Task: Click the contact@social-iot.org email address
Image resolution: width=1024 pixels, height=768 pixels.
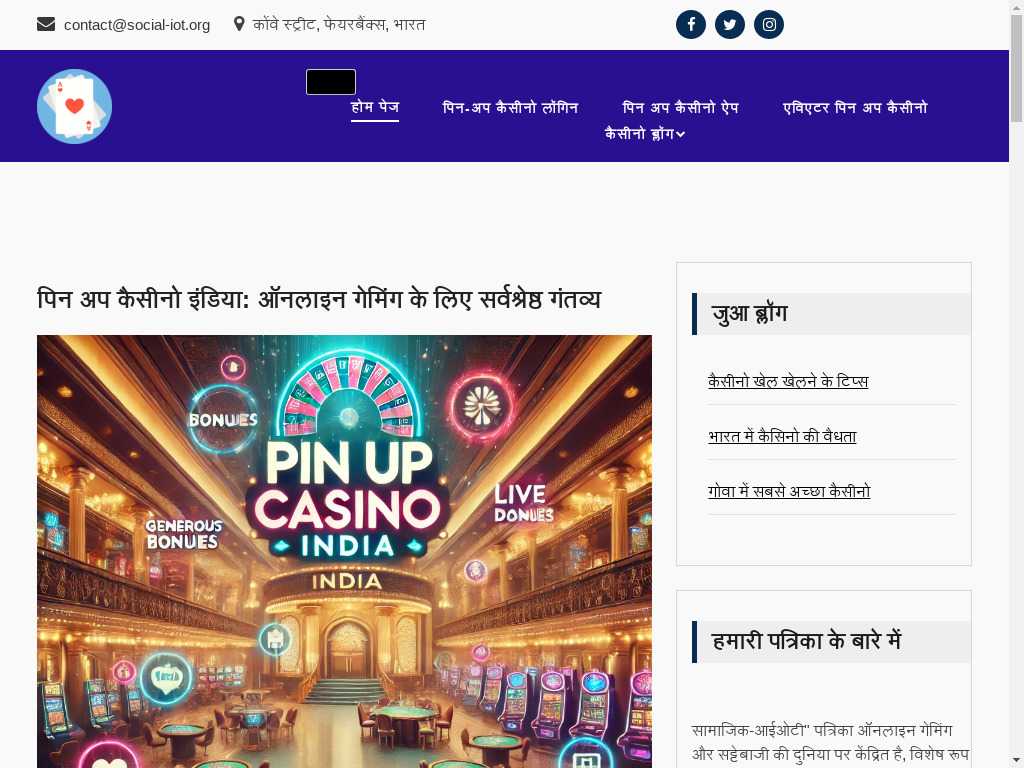Action: point(137,25)
